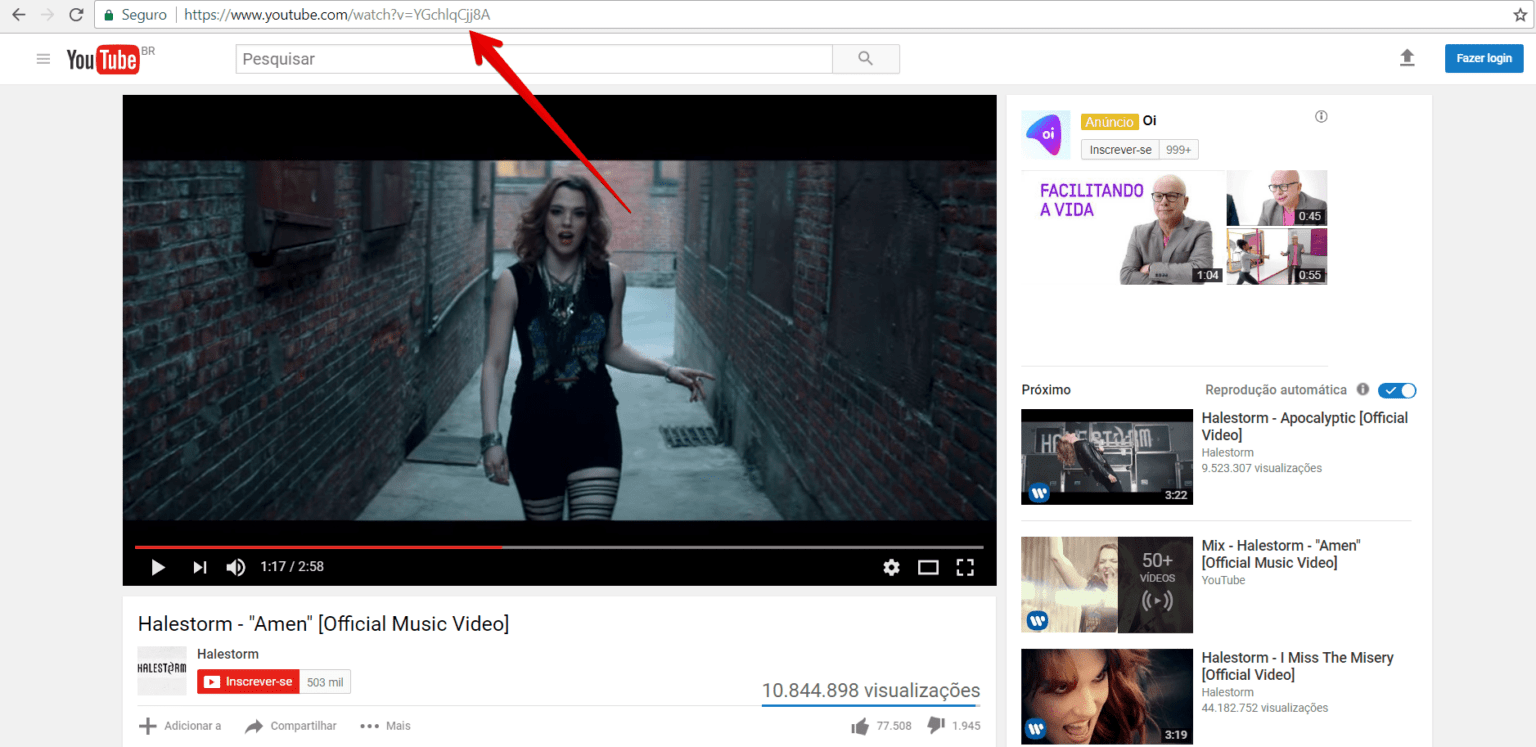Viewport: 1536px width, 747px height.
Task: Click the Anúncio ad label
Action: pos(1109,122)
